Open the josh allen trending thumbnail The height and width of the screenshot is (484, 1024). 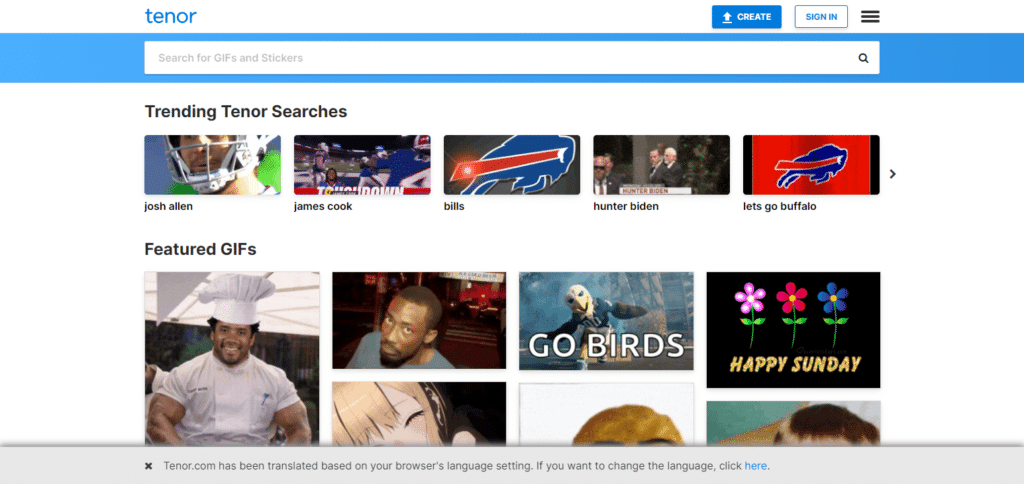point(212,165)
